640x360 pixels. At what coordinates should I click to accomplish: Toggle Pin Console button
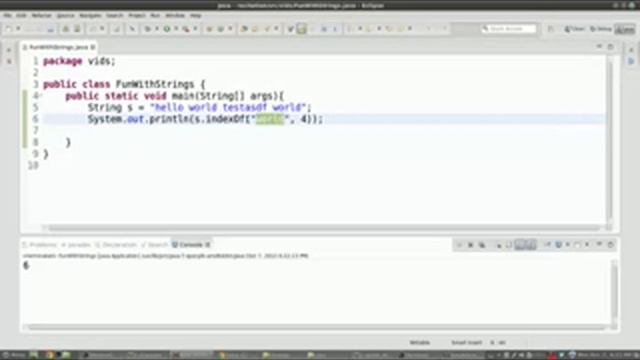coord(548,245)
